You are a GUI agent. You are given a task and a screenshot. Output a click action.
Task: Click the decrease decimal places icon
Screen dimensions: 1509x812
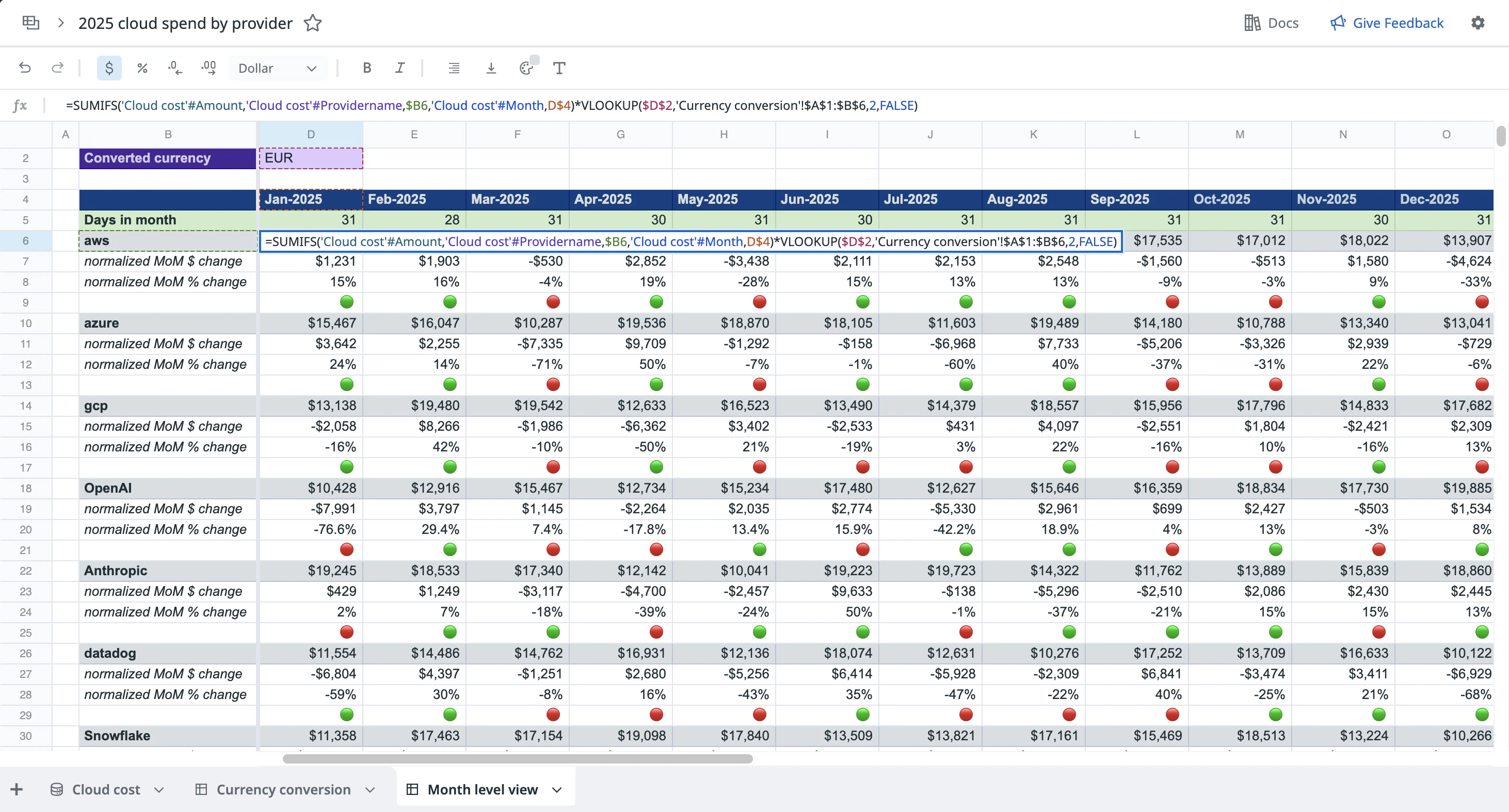click(x=174, y=68)
